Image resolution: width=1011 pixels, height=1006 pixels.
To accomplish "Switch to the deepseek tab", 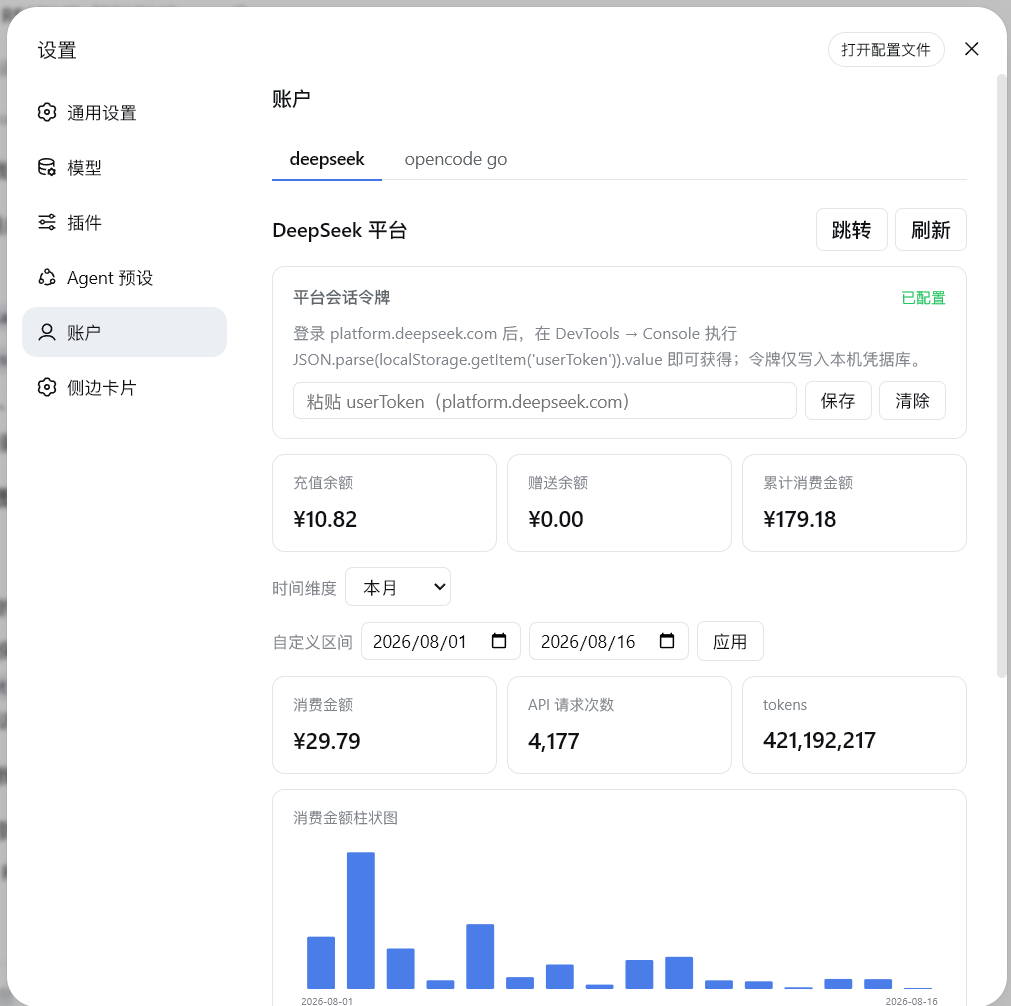I will tap(327, 159).
